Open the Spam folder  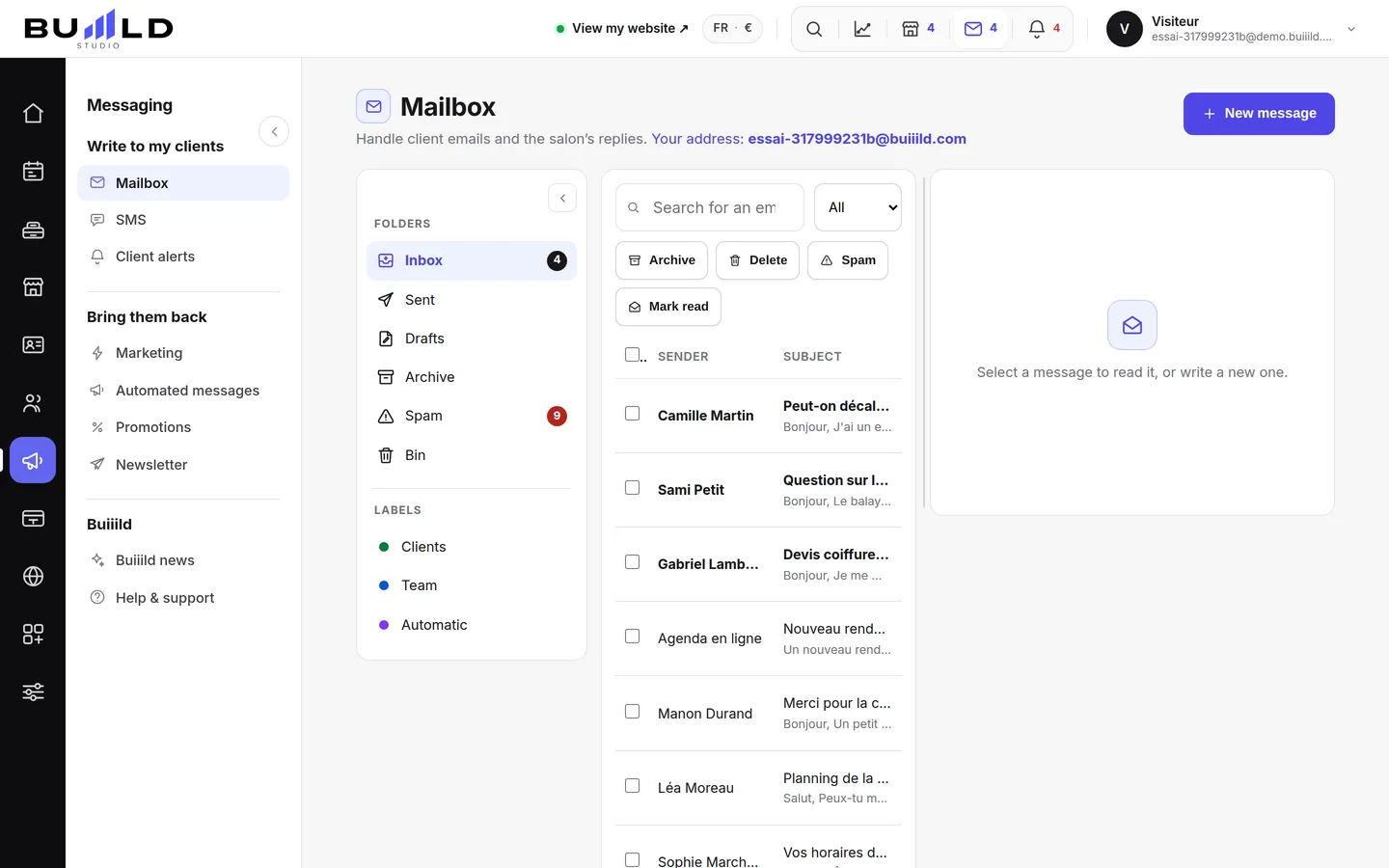(x=472, y=416)
